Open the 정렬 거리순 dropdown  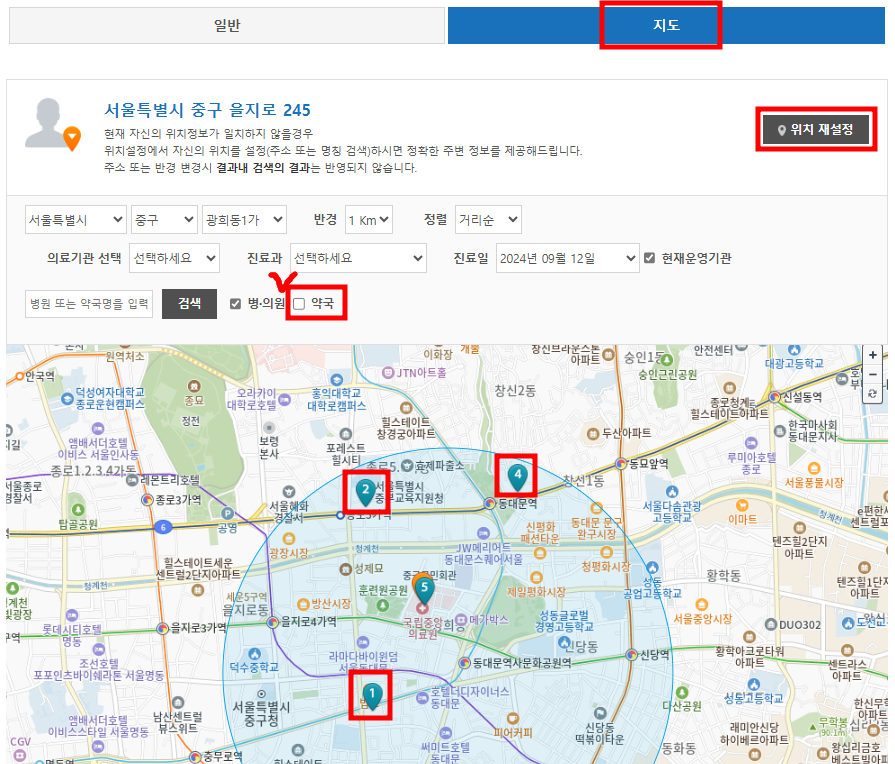pyautogui.click(x=488, y=220)
